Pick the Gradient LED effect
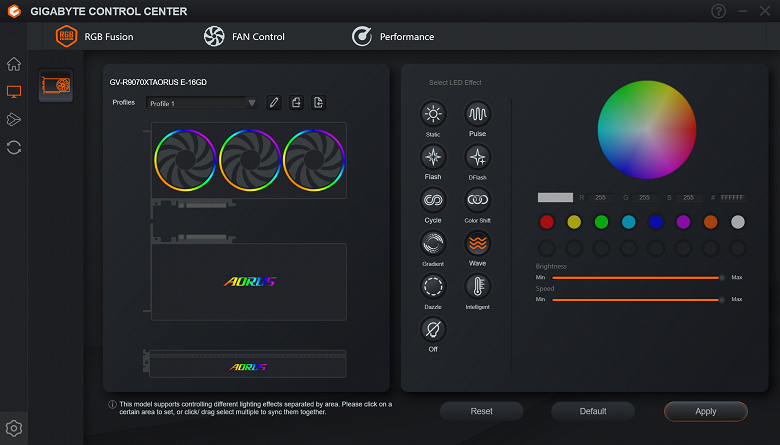 433,243
